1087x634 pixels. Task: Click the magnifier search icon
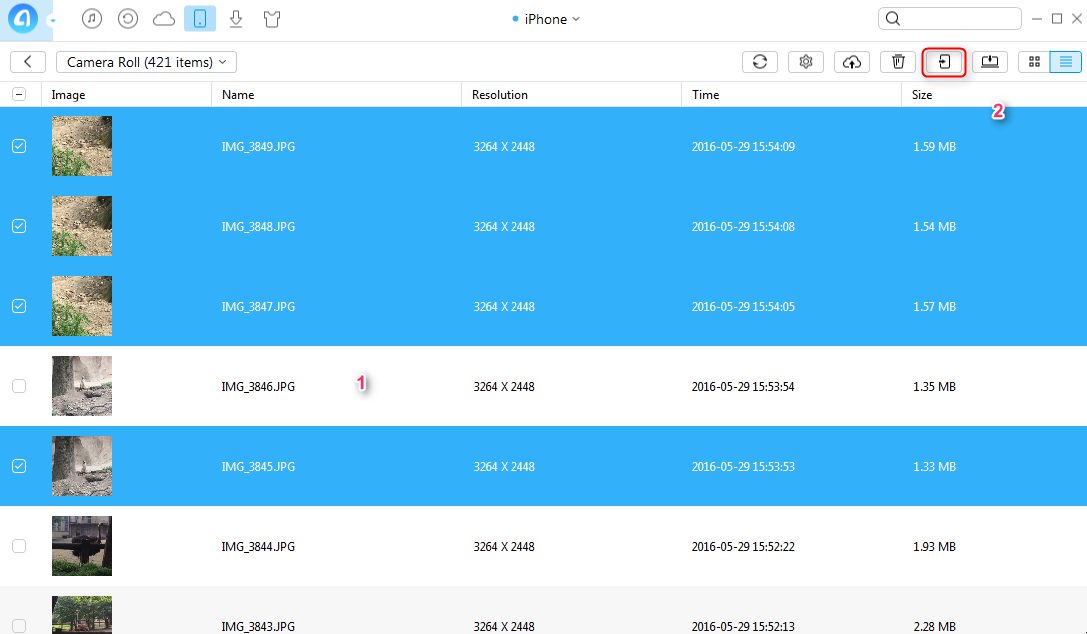click(893, 19)
